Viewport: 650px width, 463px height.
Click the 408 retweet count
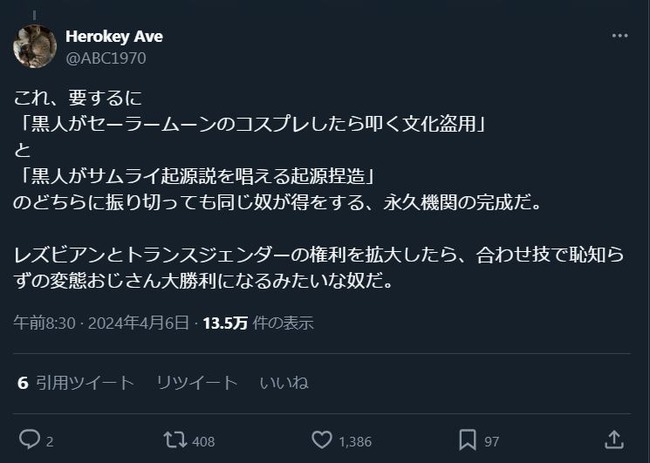point(203,441)
